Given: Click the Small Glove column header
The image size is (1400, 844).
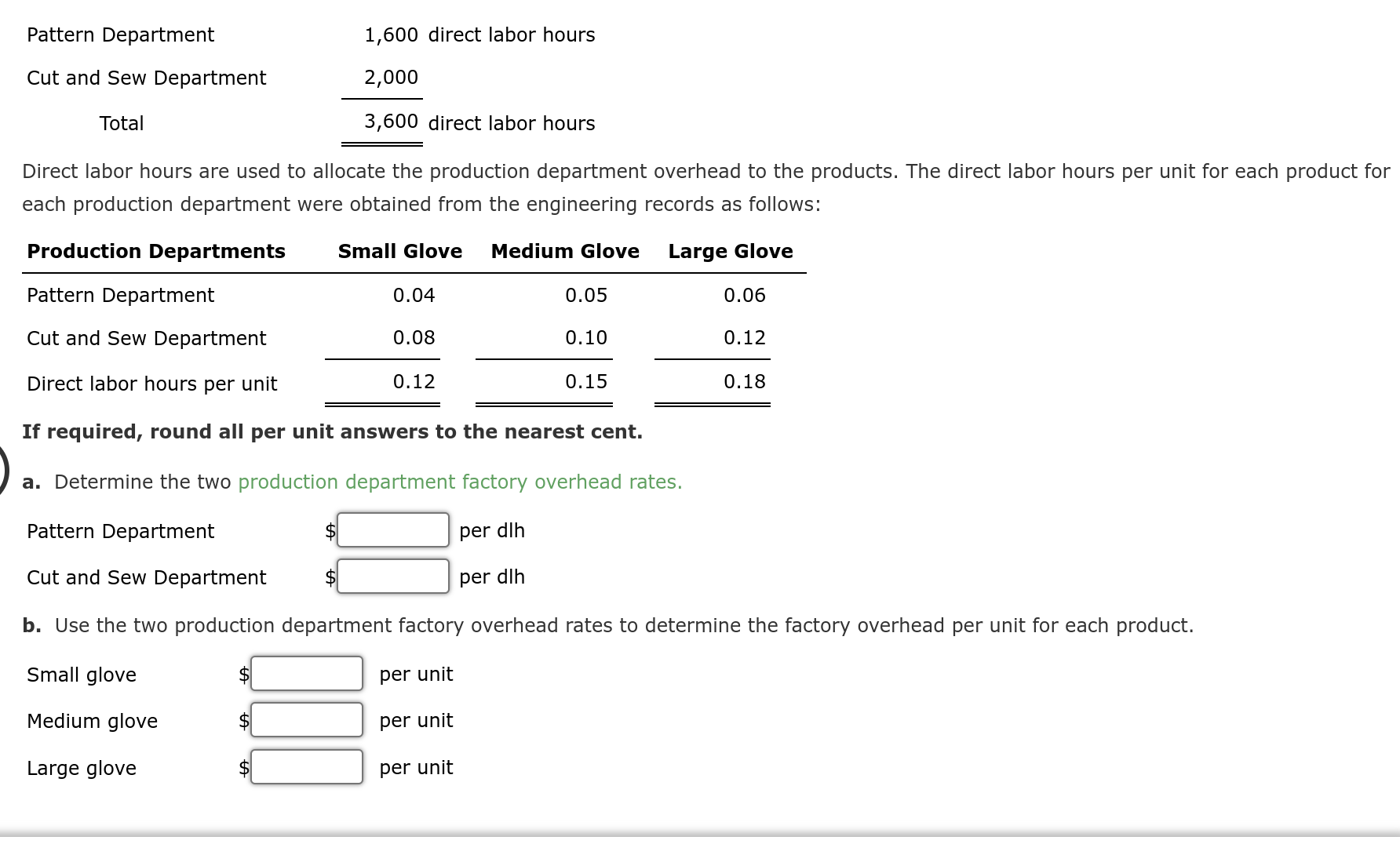Looking at the screenshot, I should (x=399, y=251).
